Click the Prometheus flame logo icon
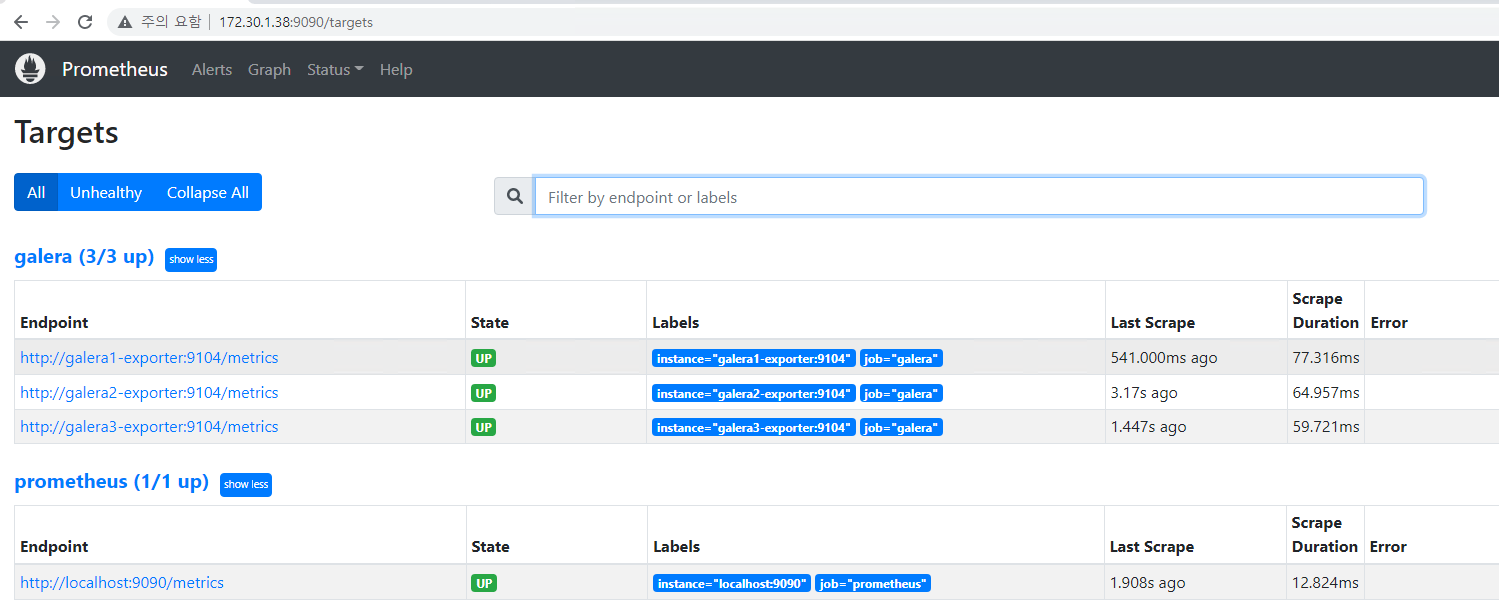Viewport: 1499px width, 609px height. 31,69
